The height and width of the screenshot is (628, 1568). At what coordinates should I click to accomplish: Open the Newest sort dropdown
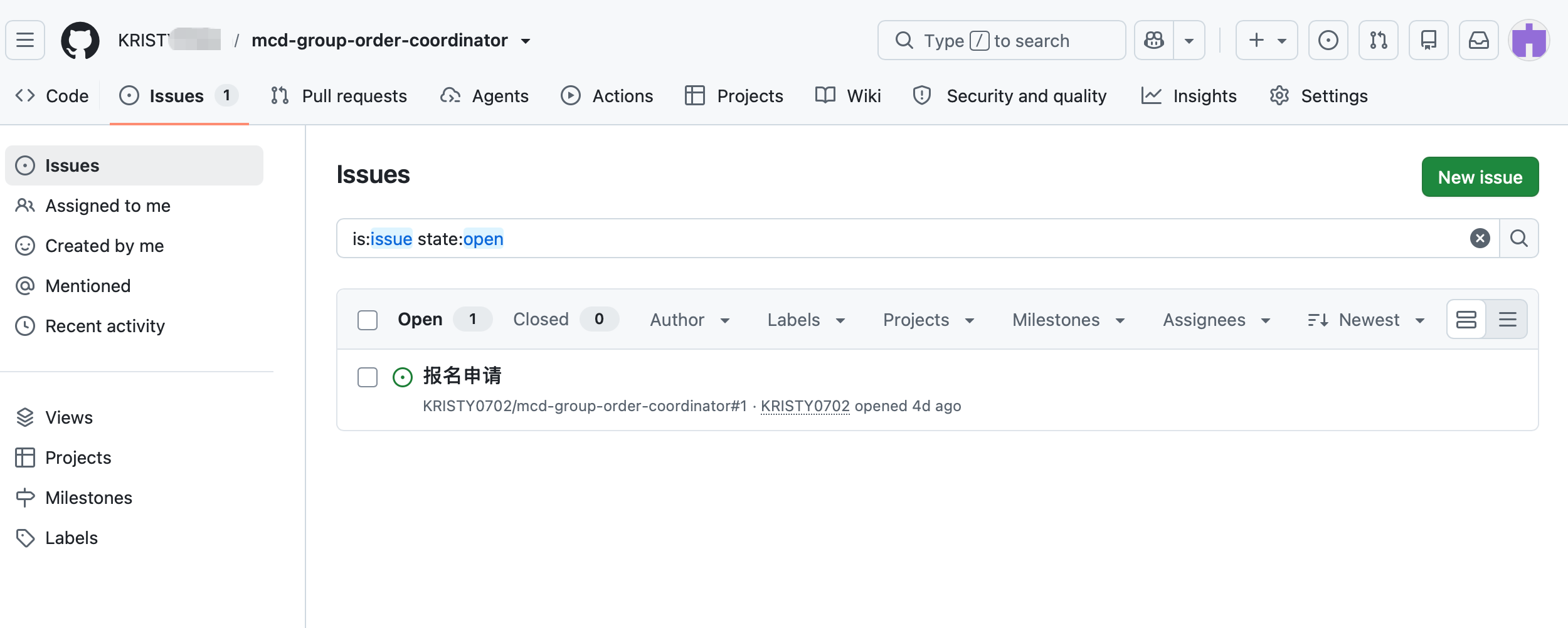click(x=1366, y=320)
